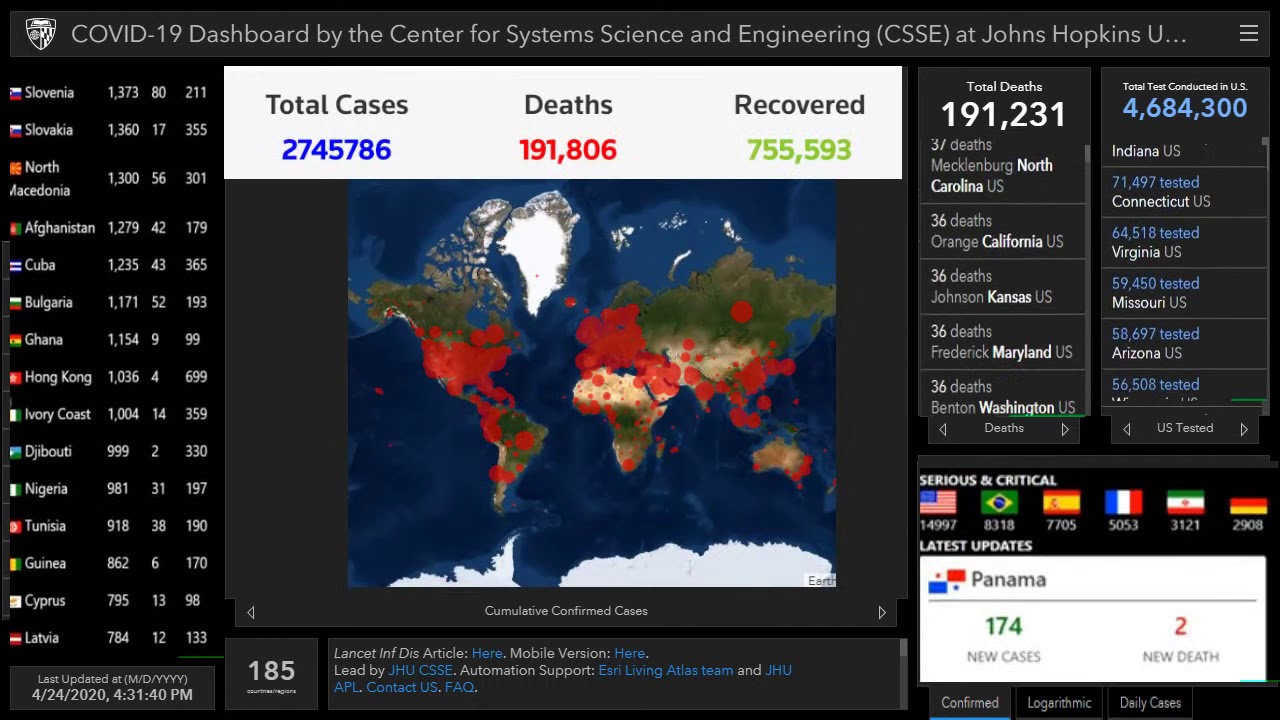Click right arrow beside US Tested label
The width and height of the screenshot is (1280, 720).
[x=1244, y=429]
